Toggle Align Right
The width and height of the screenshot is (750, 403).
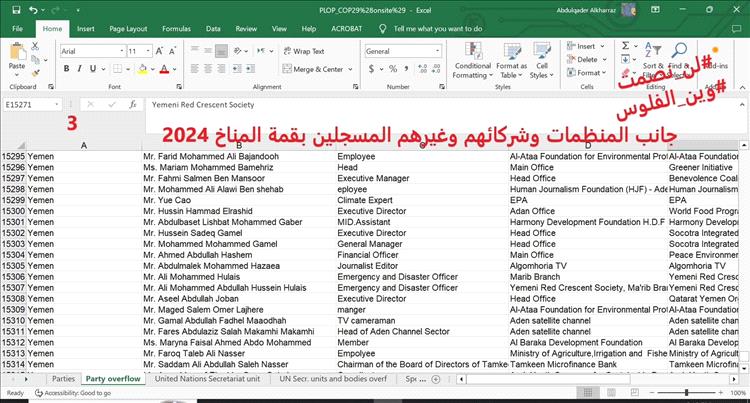point(221,69)
